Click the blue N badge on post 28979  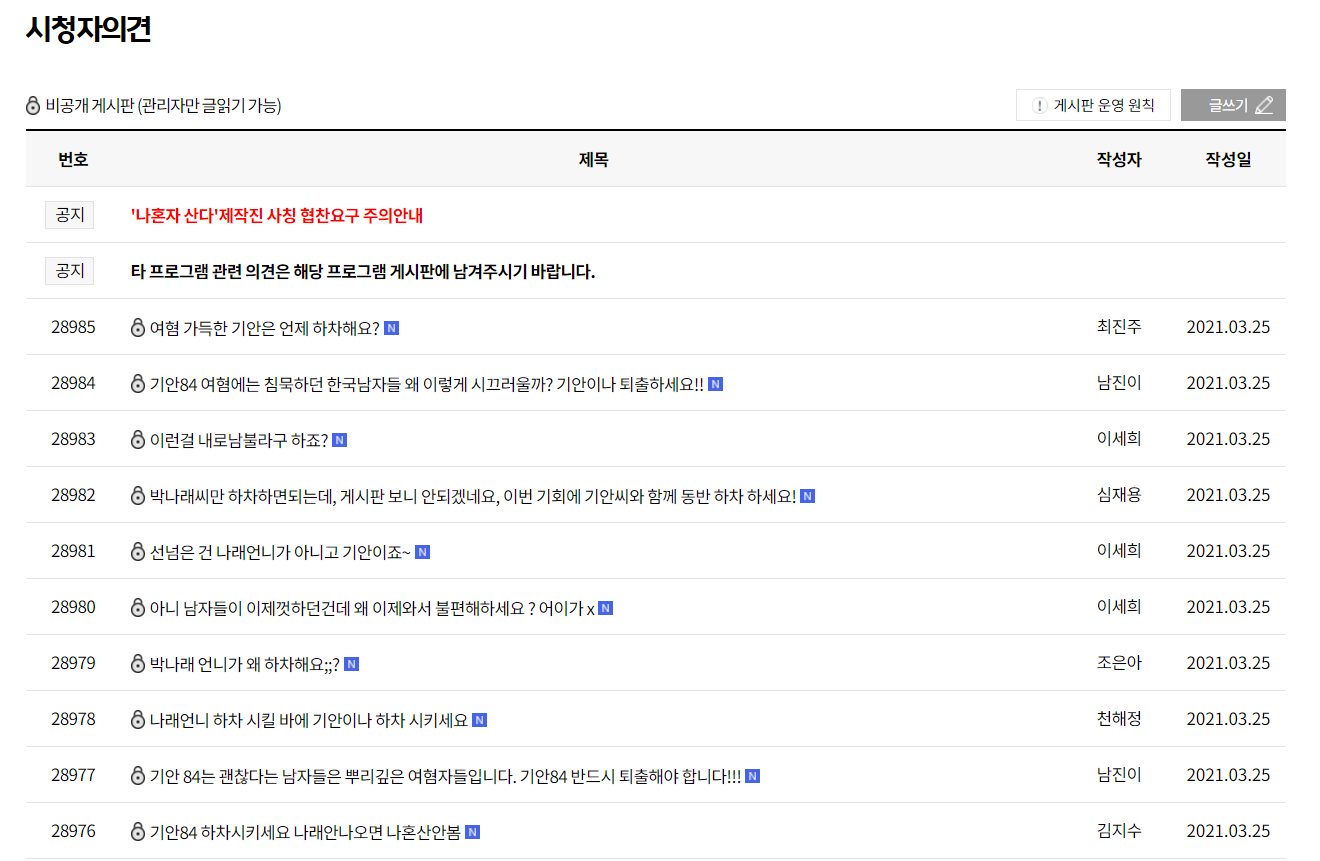[351, 664]
